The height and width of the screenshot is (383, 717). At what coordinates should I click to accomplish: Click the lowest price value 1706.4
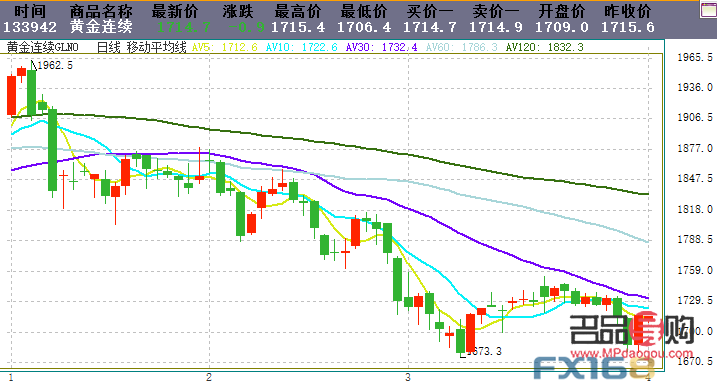364,27
